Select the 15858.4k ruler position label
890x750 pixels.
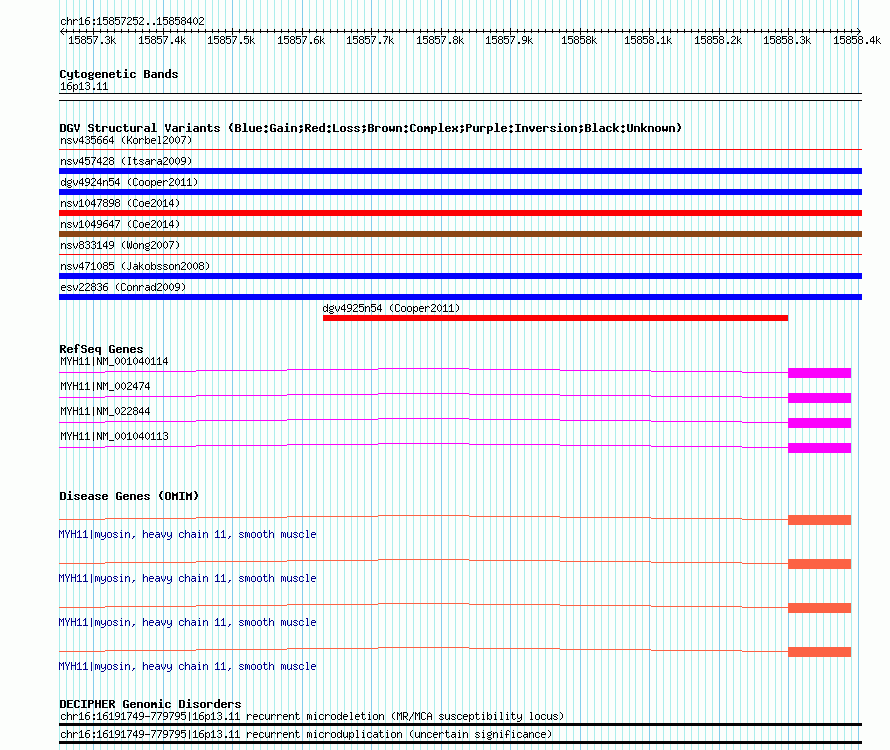[x=857, y=40]
